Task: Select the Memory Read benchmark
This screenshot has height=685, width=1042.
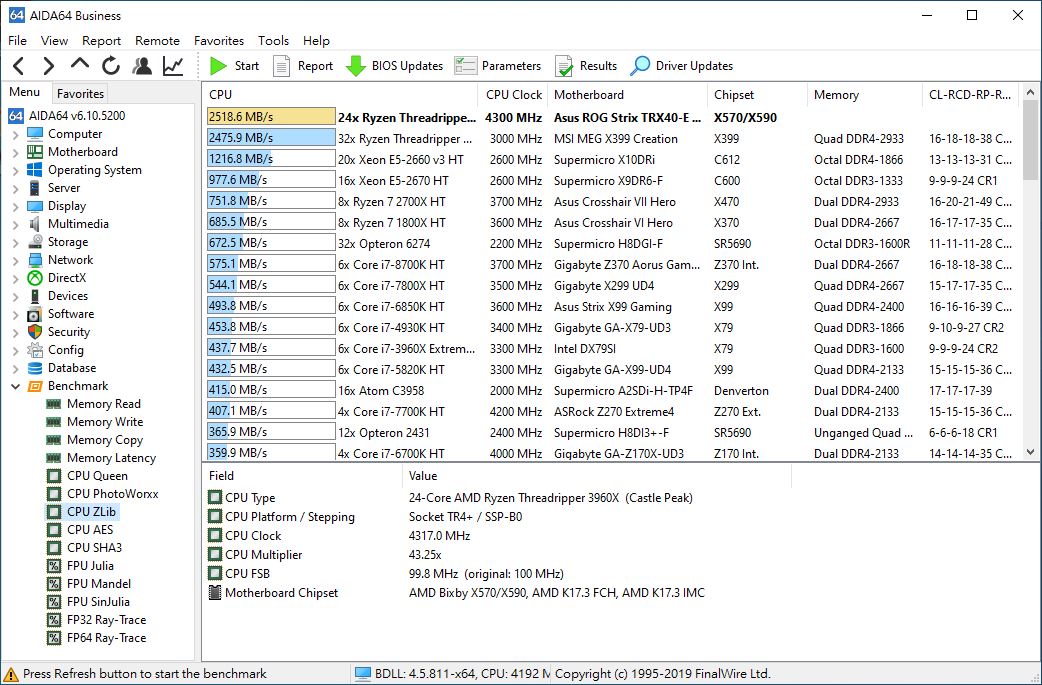Action: 104,404
